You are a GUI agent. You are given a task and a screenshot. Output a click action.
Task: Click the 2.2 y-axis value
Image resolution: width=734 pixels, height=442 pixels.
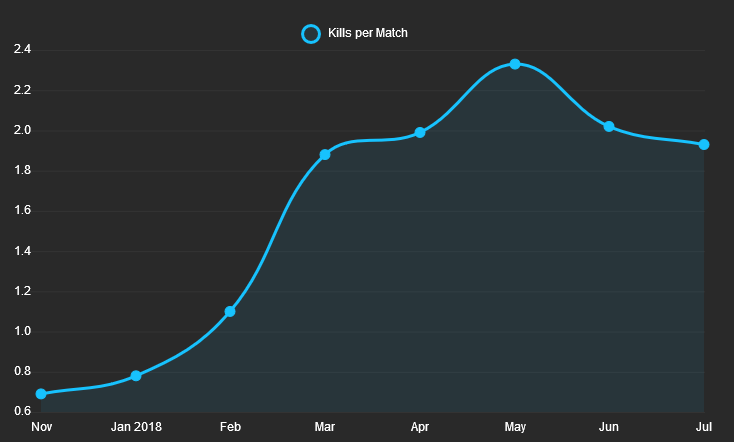(x=22, y=89)
